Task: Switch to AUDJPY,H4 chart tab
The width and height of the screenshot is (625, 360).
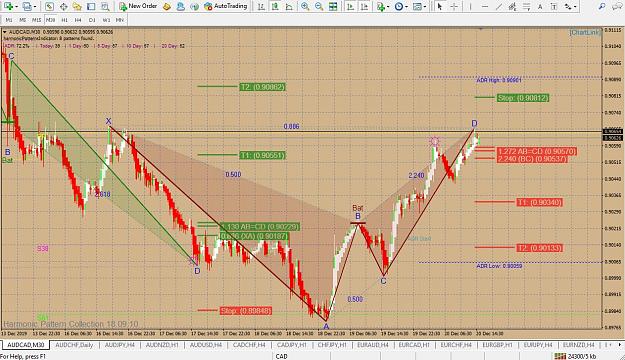Action: coord(119,345)
